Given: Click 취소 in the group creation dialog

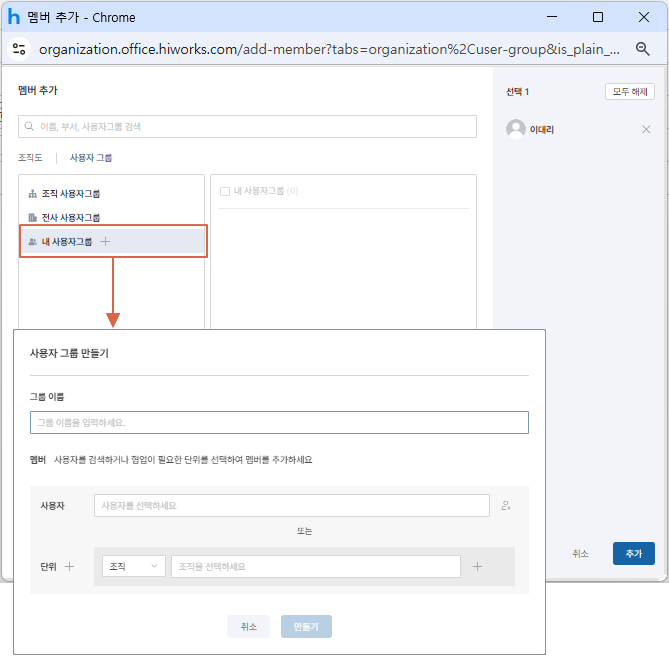Looking at the screenshot, I should coord(248,626).
